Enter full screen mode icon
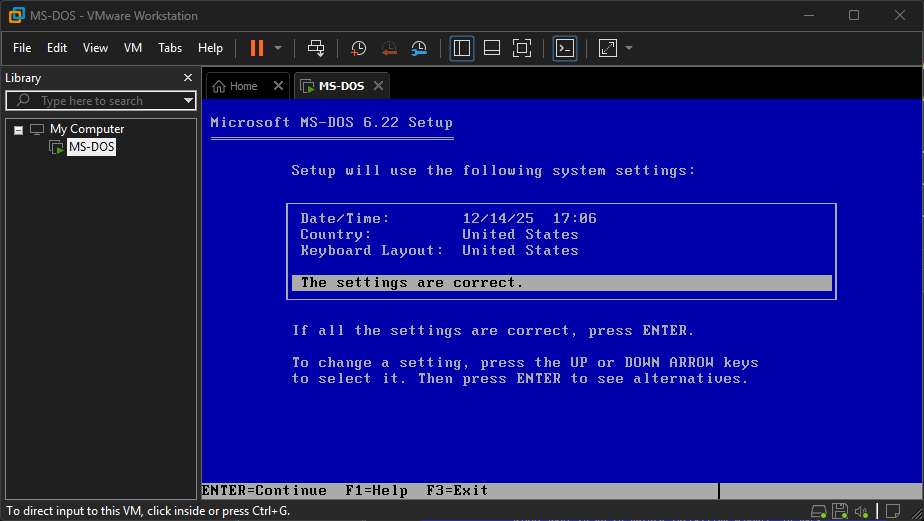 click(x=521, y=48)
